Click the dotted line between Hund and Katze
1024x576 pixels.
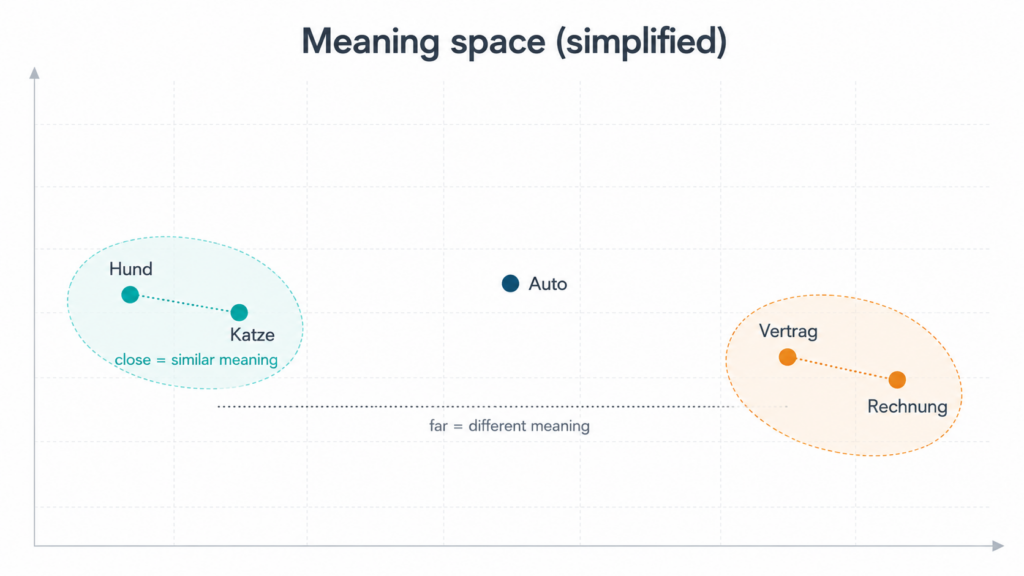point(185,304)
